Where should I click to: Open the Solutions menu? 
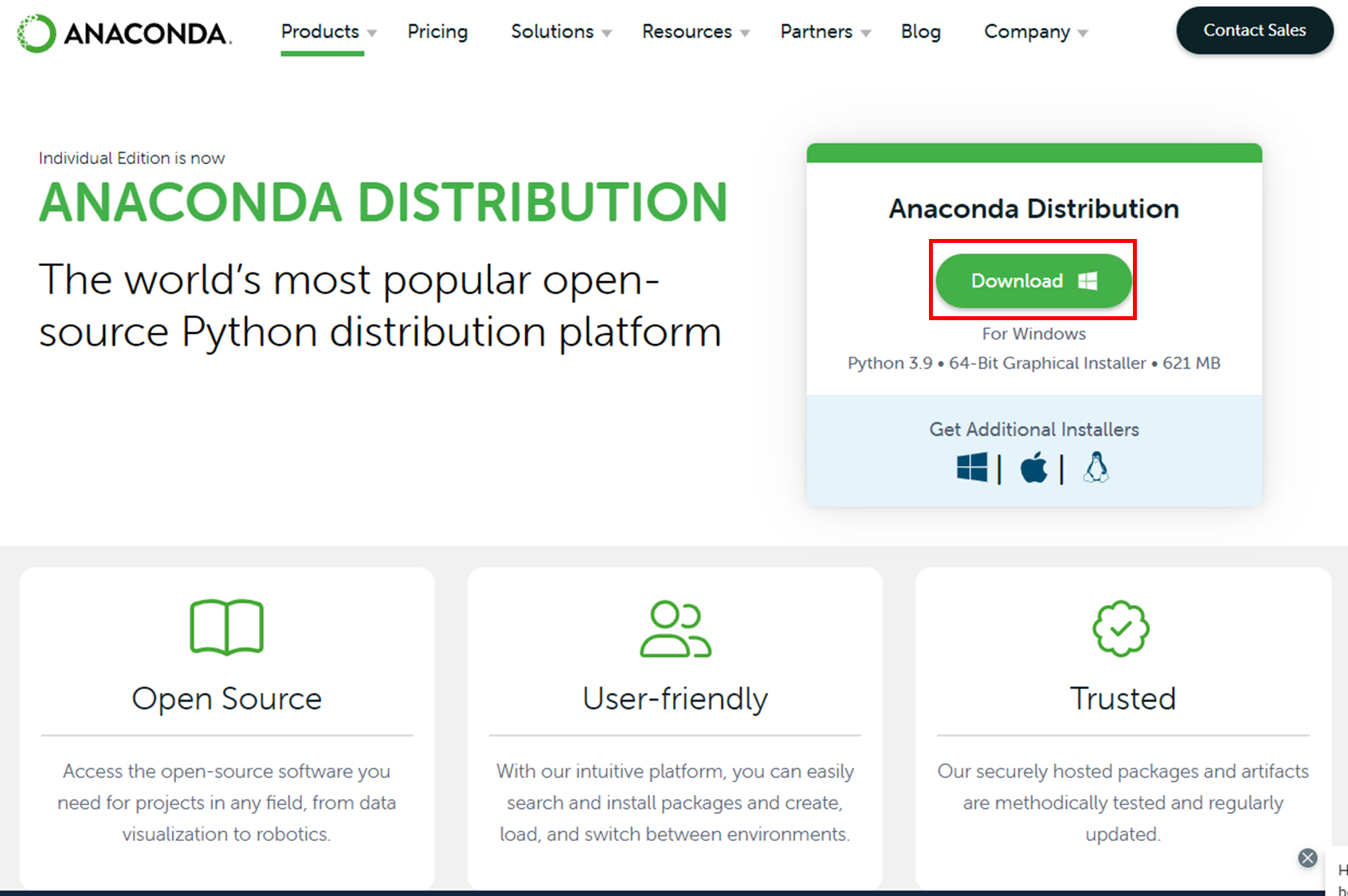[552, 31]
